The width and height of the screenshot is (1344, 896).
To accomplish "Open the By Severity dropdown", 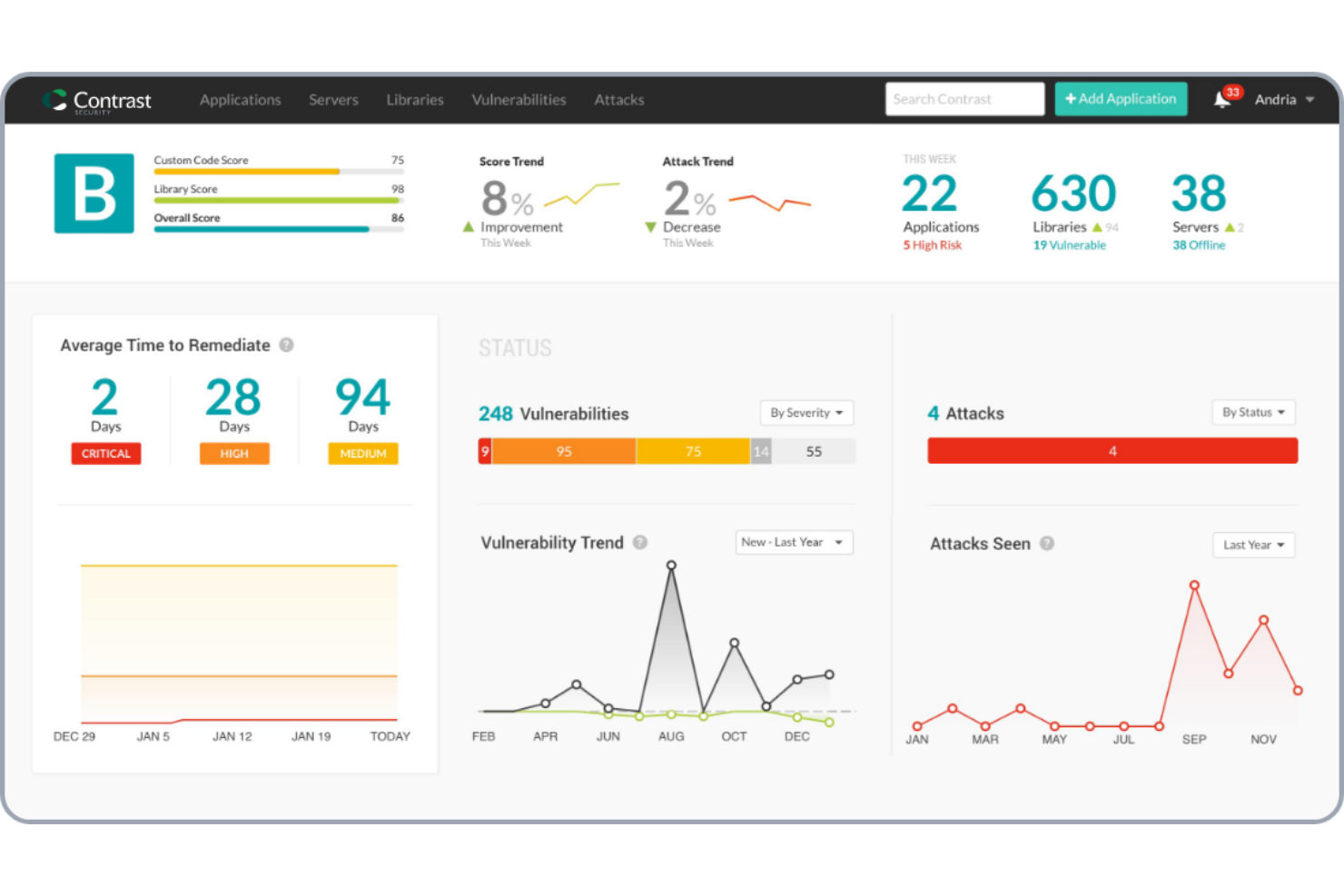I will [x=805, y=413].
